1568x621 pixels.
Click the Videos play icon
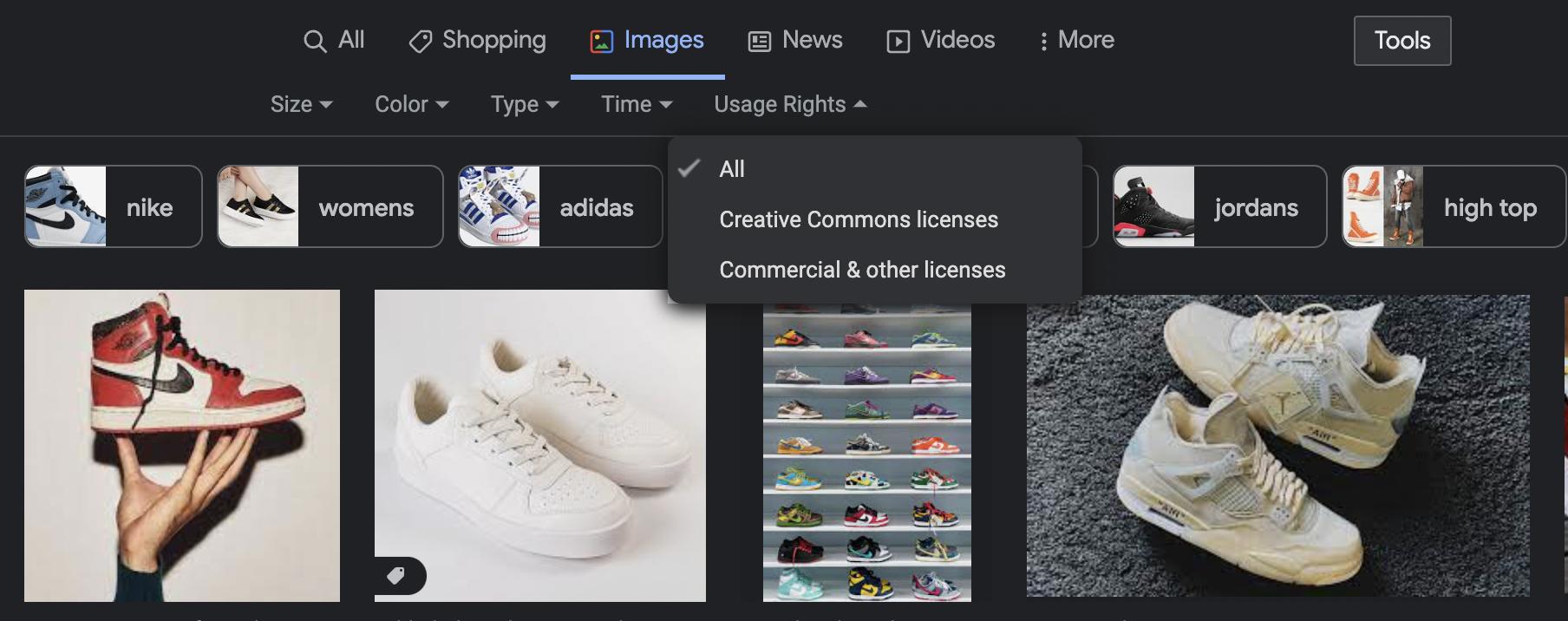(x=898, y=41)
